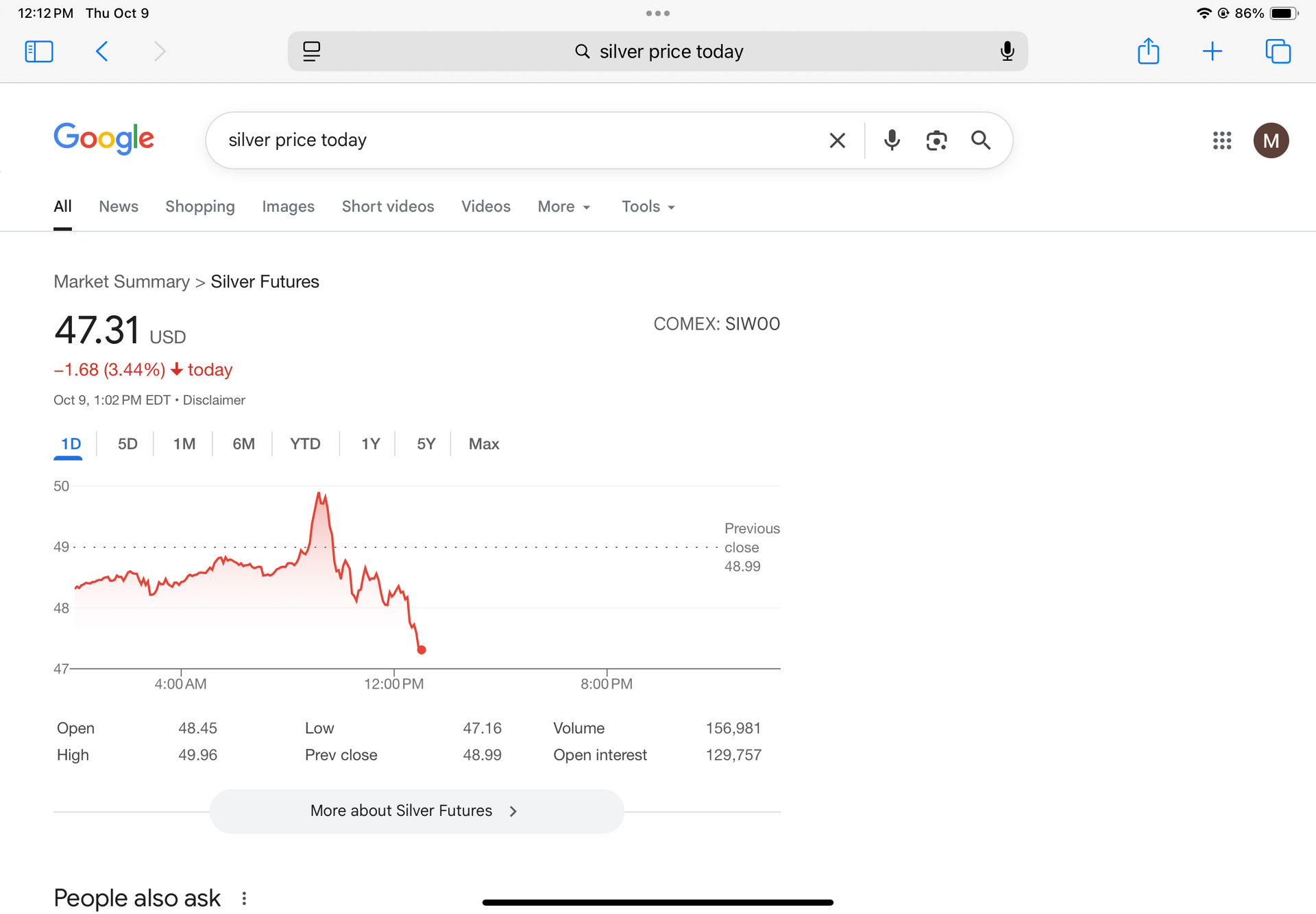Switch to the Shopping results tab

tap(199, 207)
